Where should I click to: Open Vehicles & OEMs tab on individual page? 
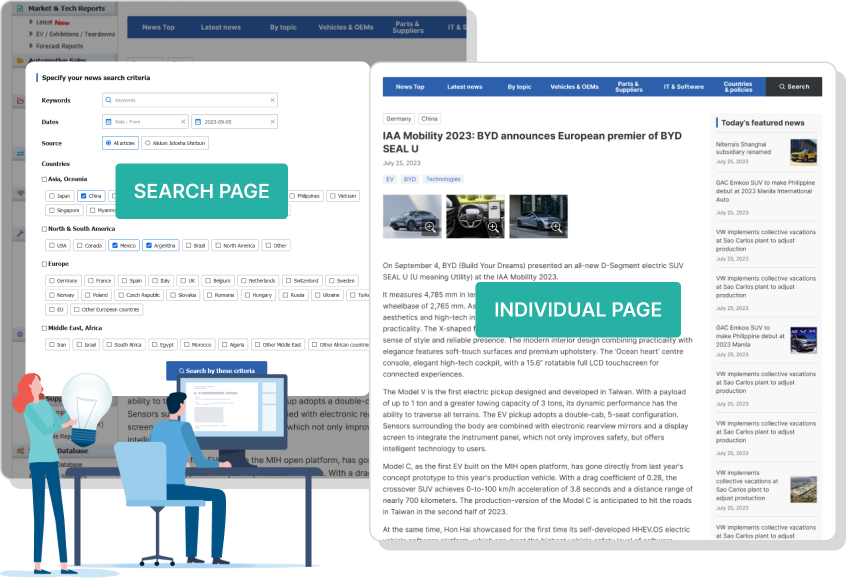coord(575,87)
